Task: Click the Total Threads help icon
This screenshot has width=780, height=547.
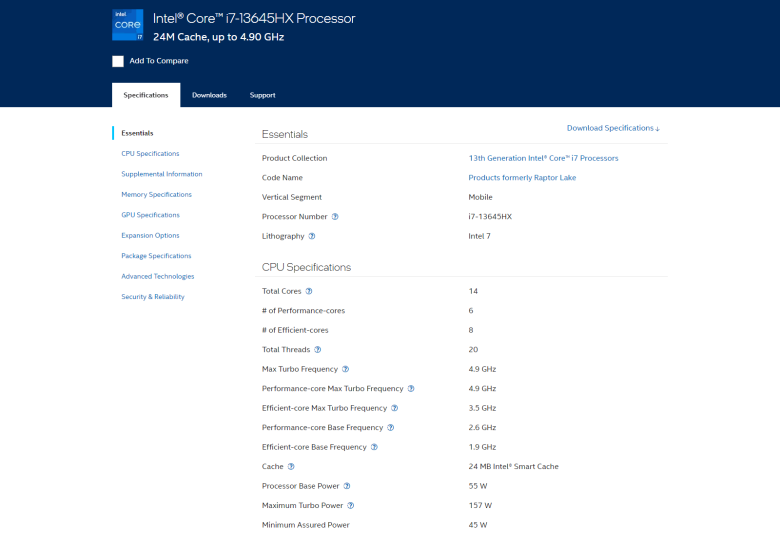Action: pyautogui.click(x=318, y=350)
